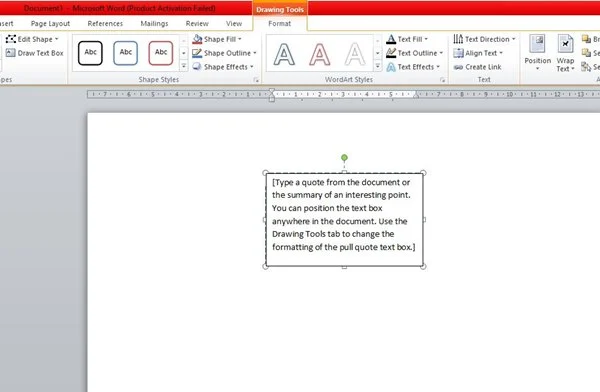600x392 pixels.
Task: Click inside the pull quote text box text
Action: pos(343,214)
